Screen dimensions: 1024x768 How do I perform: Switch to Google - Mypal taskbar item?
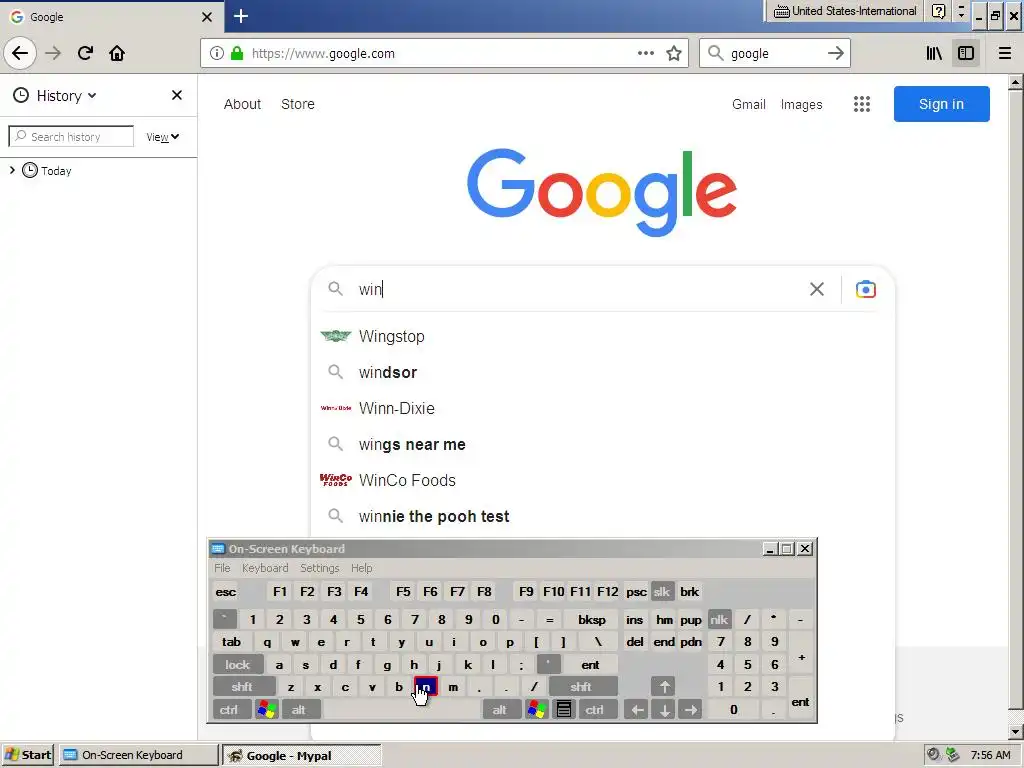[x=302, y=755]
